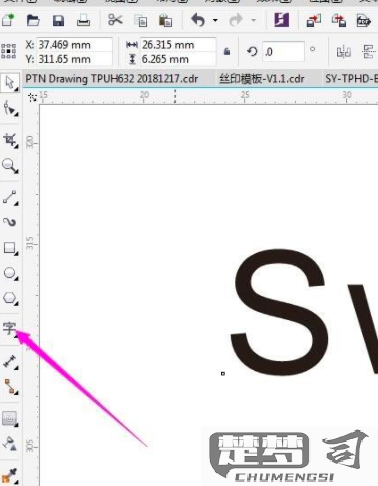Click the Print button
The width and height of the screenshot is (378, 486).
click(83, 20)
